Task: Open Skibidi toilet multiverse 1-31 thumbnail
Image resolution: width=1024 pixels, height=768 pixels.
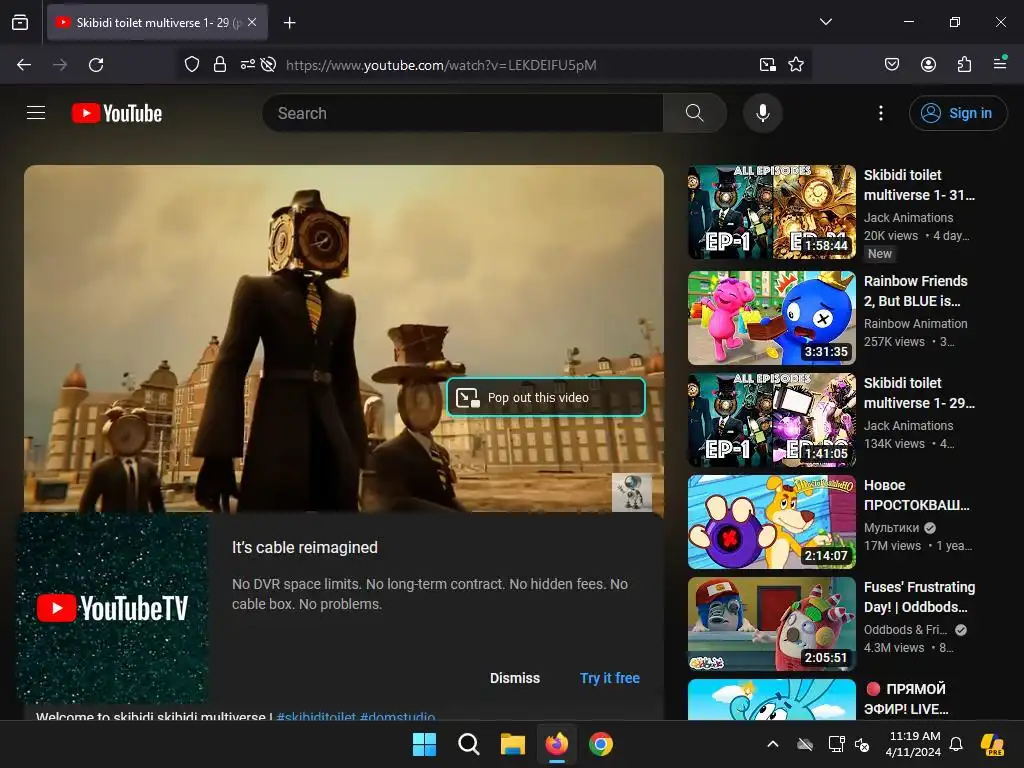Action: click(771, 212)
